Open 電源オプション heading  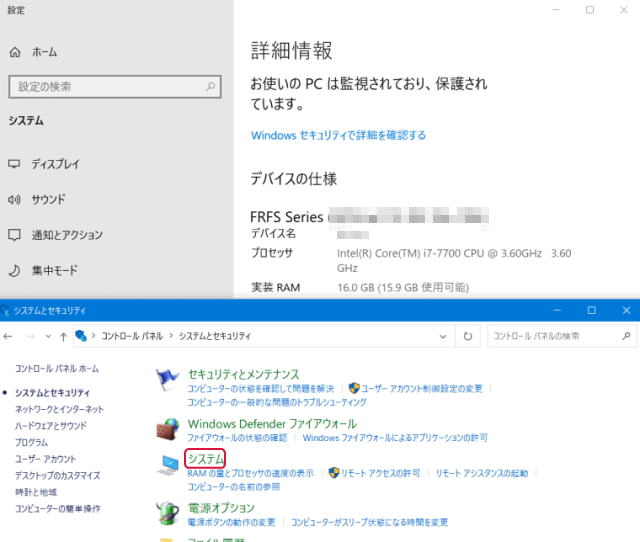221,508
